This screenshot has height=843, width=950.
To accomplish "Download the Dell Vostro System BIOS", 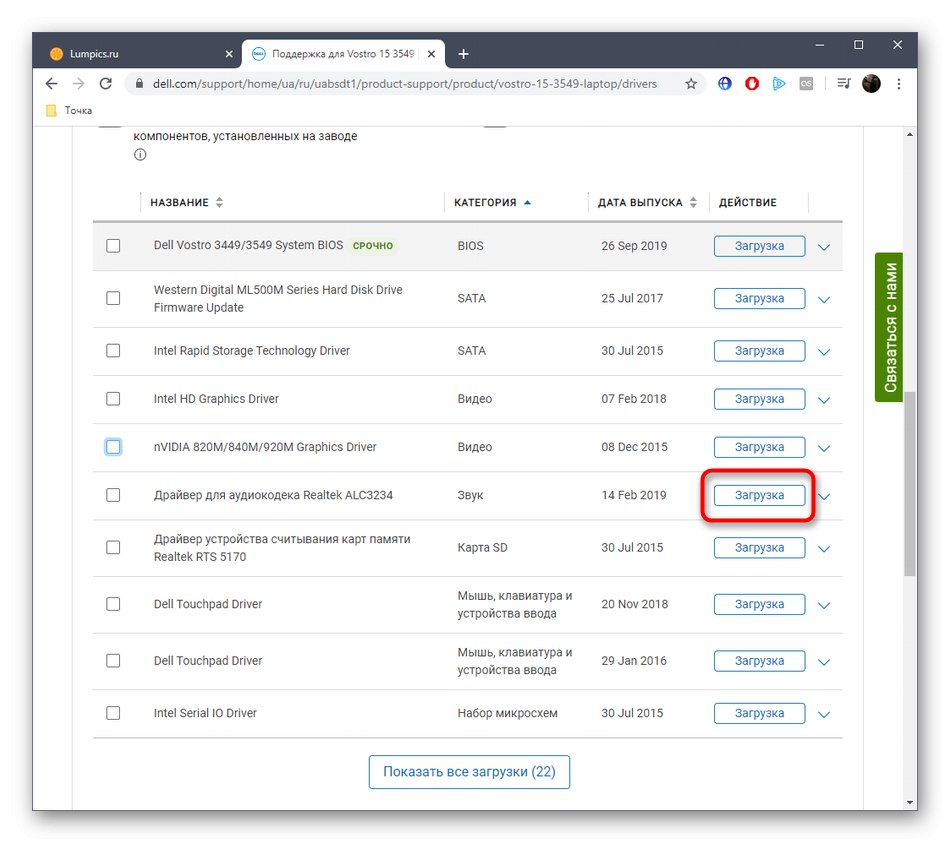I will tap(759, 246).
